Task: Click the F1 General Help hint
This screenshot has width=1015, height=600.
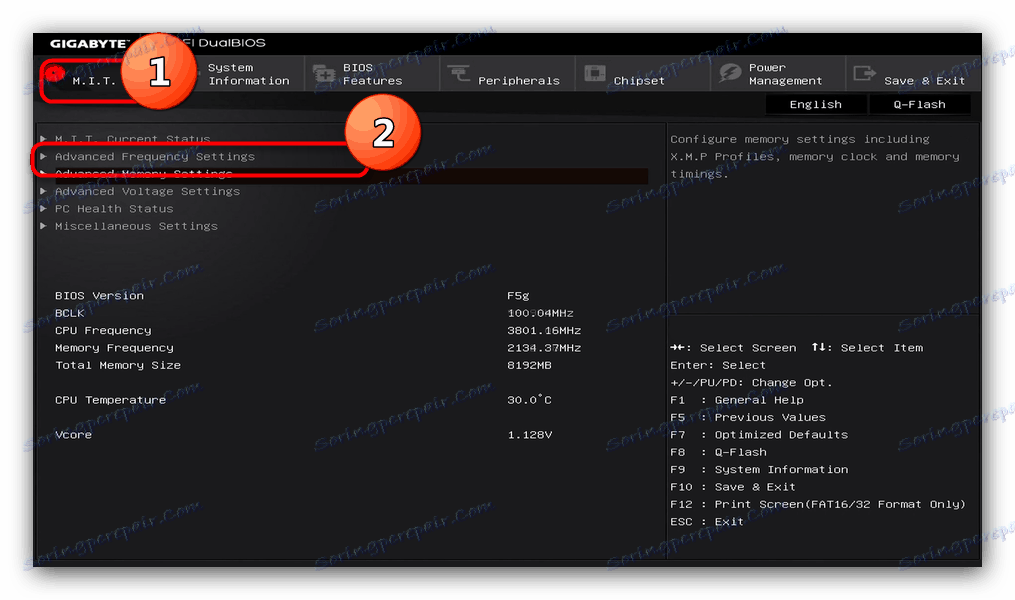Action: (x=737, y=400)
